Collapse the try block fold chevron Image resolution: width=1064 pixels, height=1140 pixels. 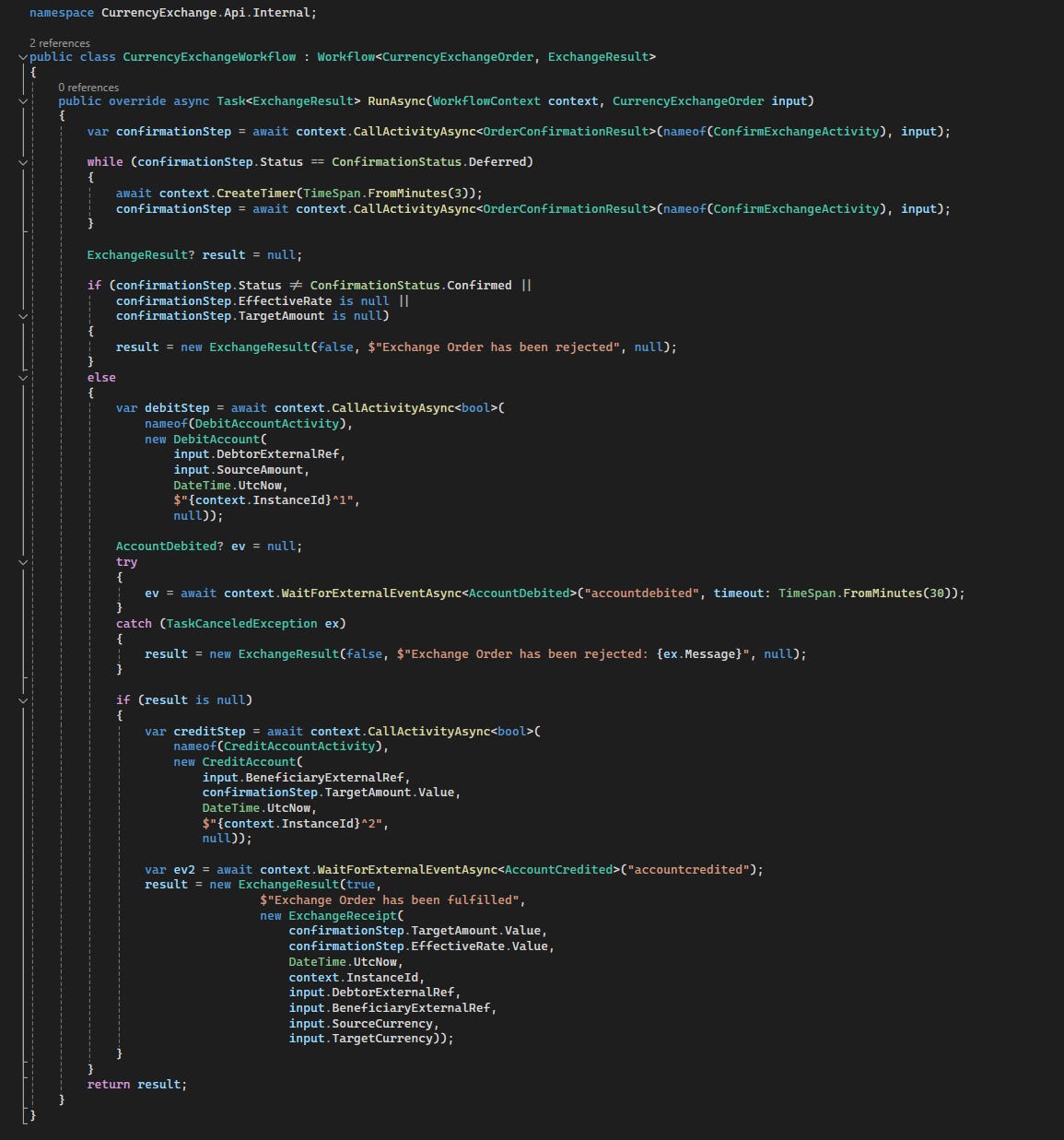[23, 562]
